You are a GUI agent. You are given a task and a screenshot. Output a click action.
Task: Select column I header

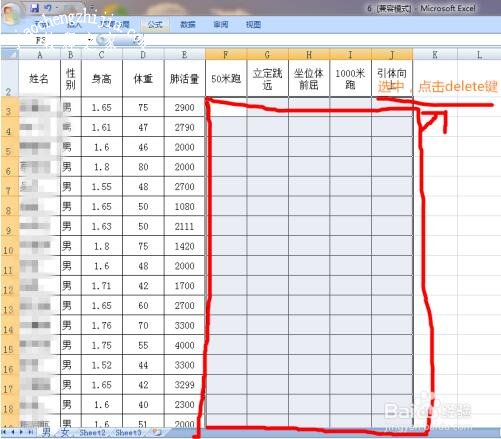(x=350, y=54)
